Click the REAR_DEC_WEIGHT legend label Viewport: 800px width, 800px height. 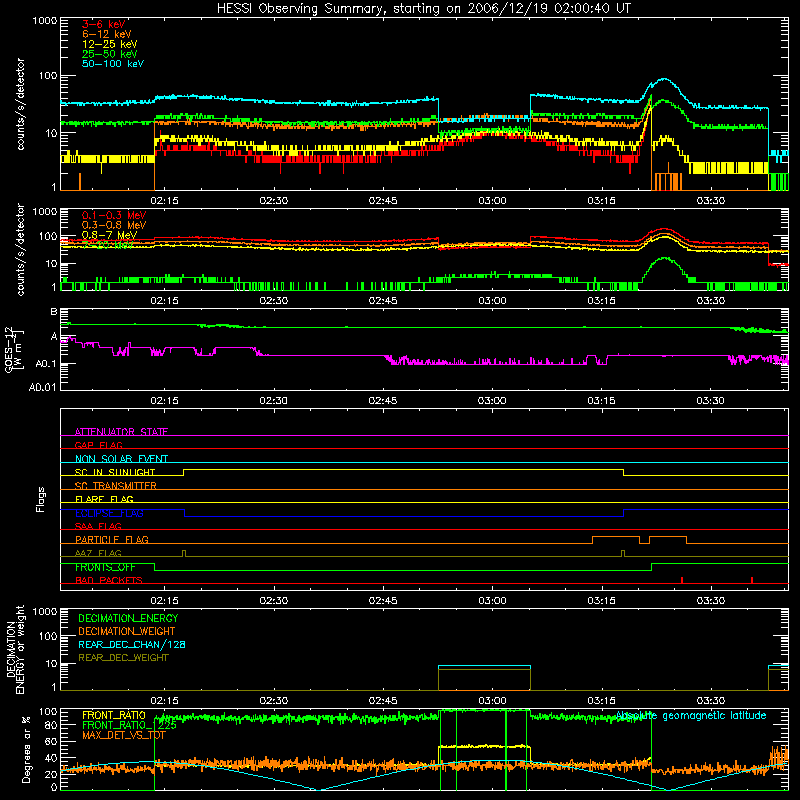pyautogui.click(x=123, y=658)
